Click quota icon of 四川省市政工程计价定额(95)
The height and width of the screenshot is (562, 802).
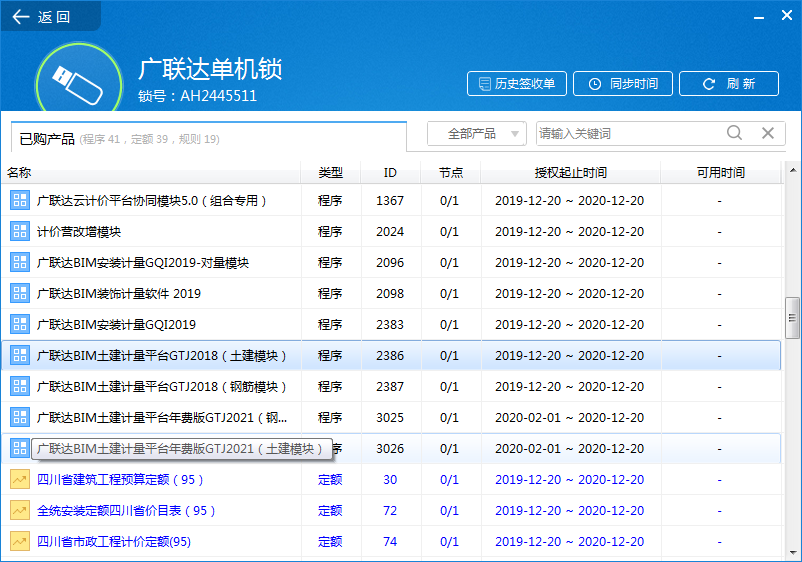pyautogui.click(x=20, y=542)
